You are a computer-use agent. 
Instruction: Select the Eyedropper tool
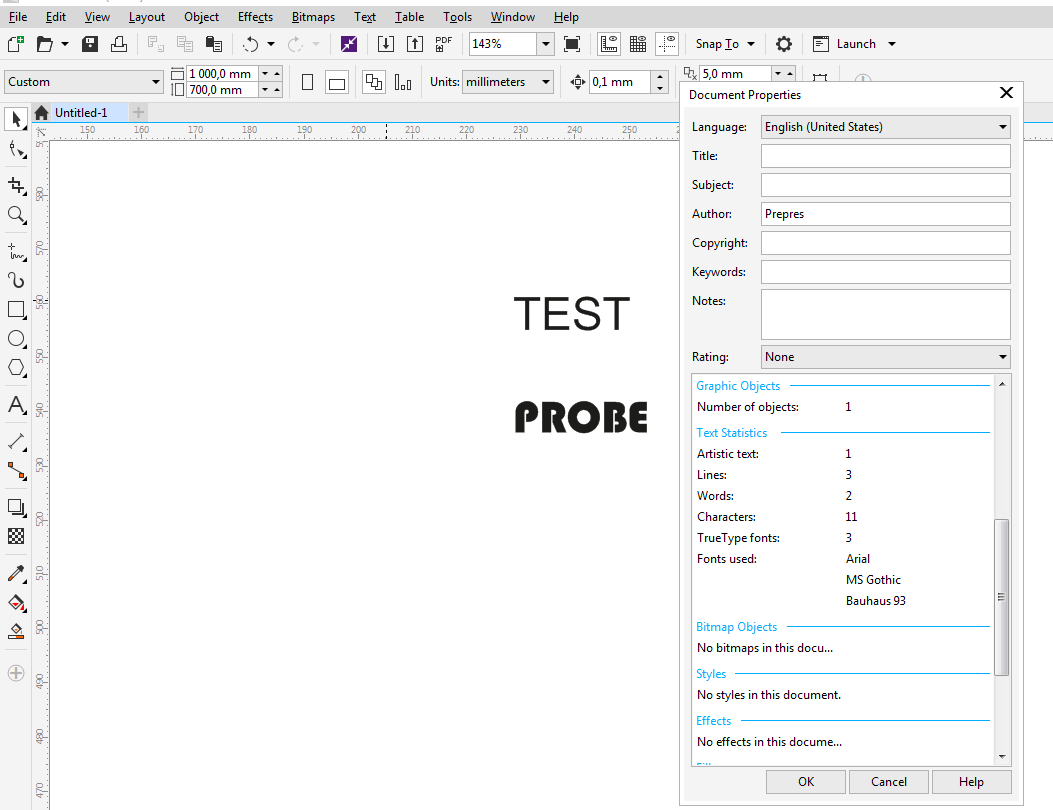[x=16, y=574]
